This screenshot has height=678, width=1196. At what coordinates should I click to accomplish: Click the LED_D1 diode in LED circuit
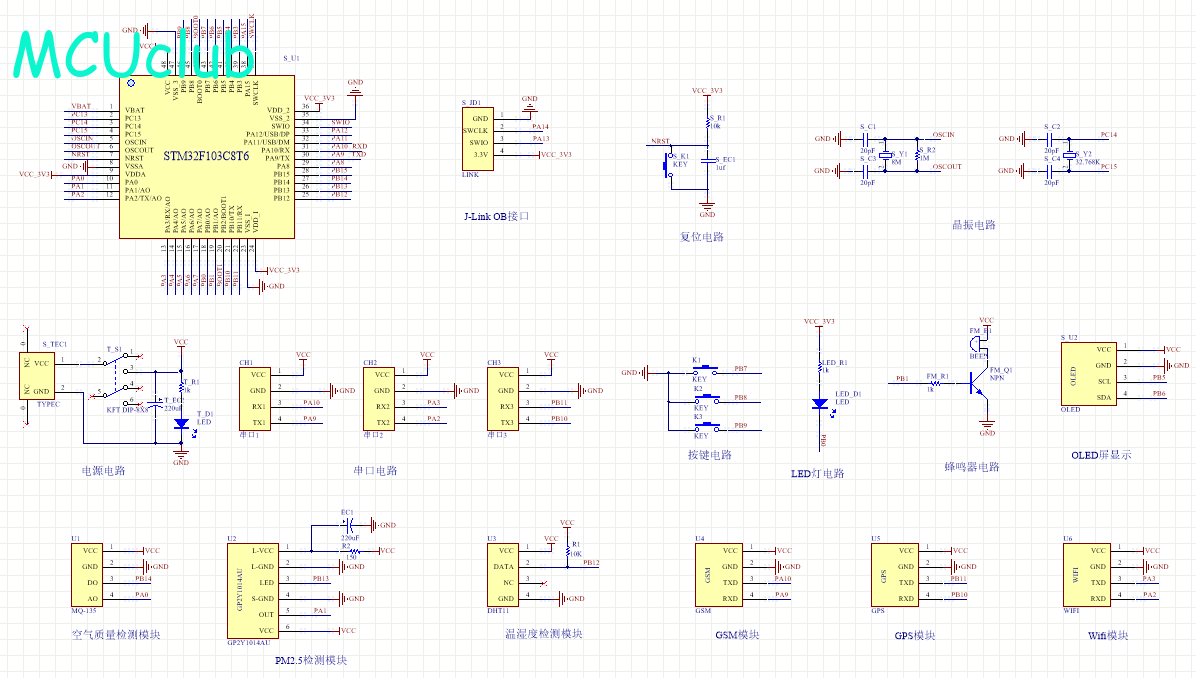click(820, 403)
